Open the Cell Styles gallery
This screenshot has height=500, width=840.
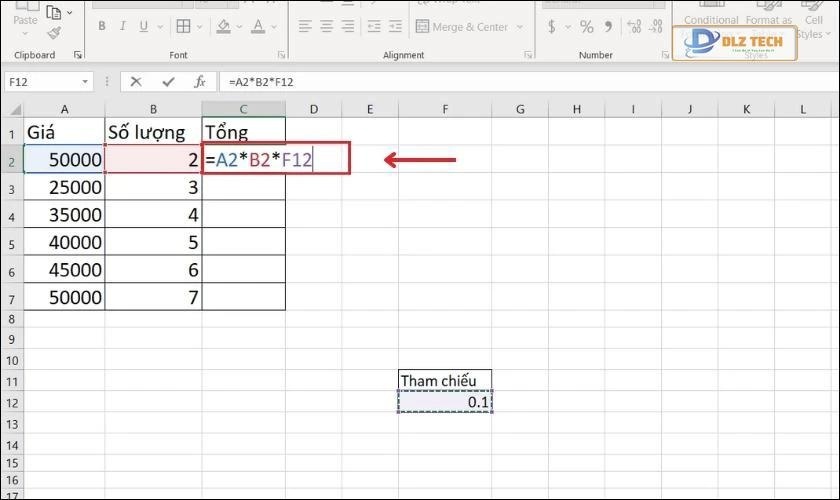810,25
